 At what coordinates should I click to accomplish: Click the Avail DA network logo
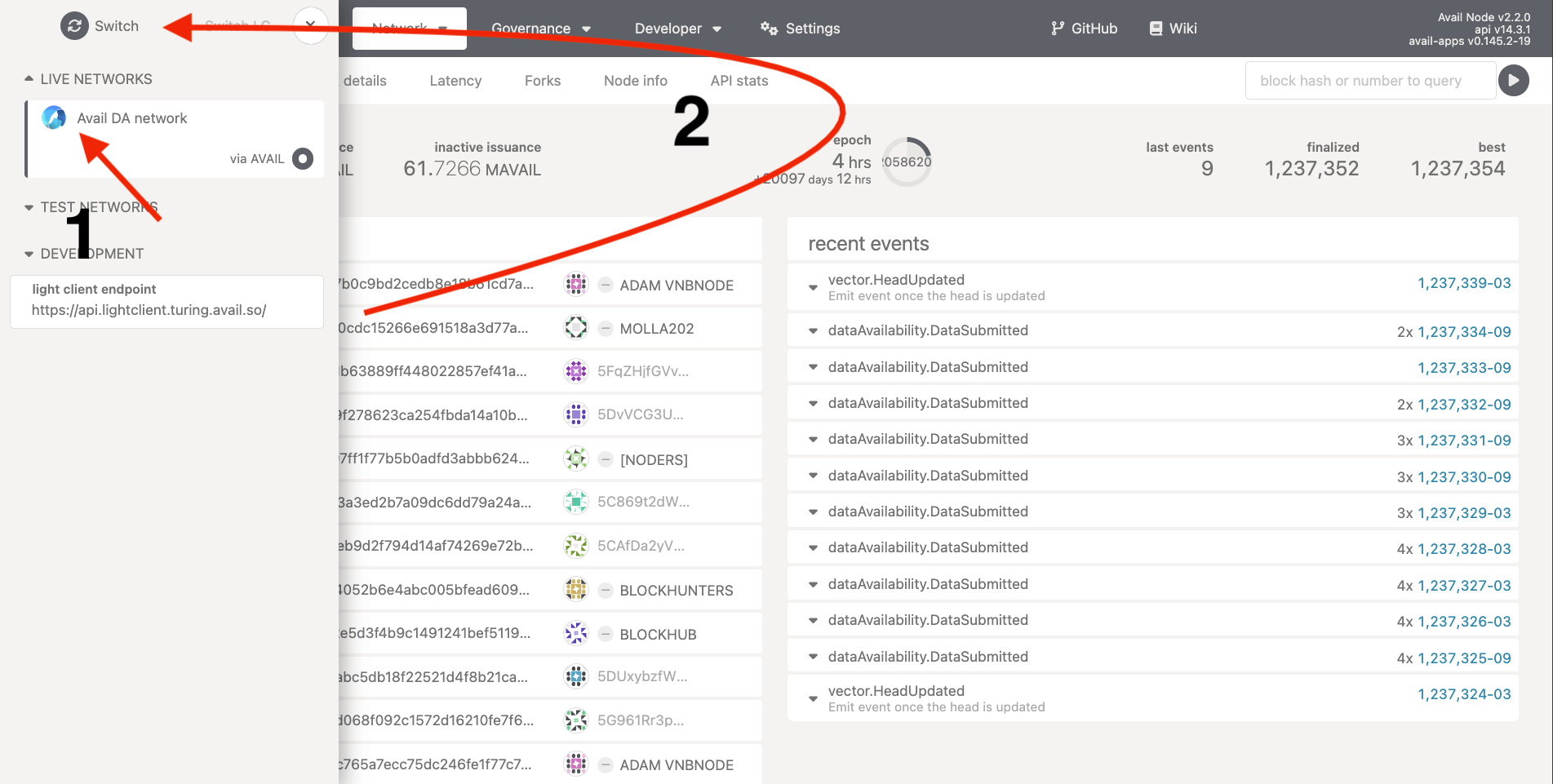pos(54,118)
